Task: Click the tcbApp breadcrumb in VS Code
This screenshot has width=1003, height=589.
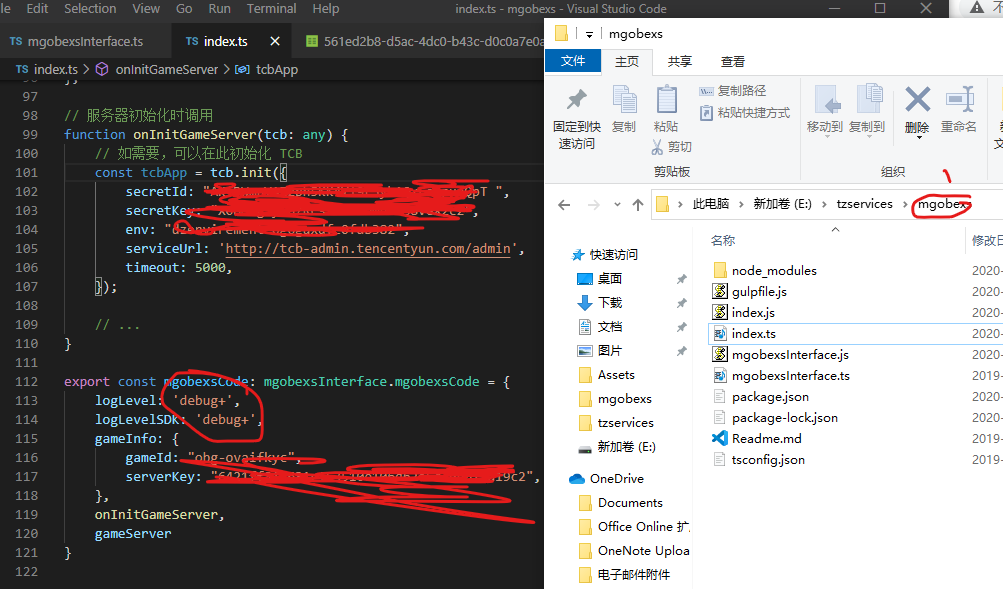Action: (x=277, y=70)
